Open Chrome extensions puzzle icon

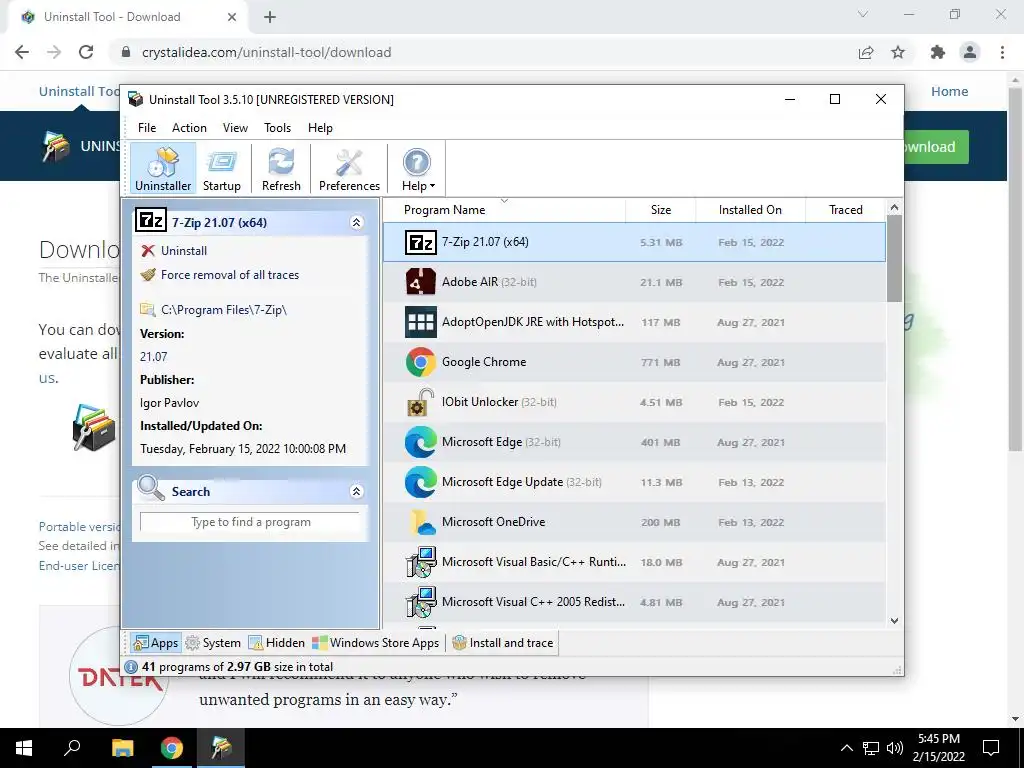938,52
